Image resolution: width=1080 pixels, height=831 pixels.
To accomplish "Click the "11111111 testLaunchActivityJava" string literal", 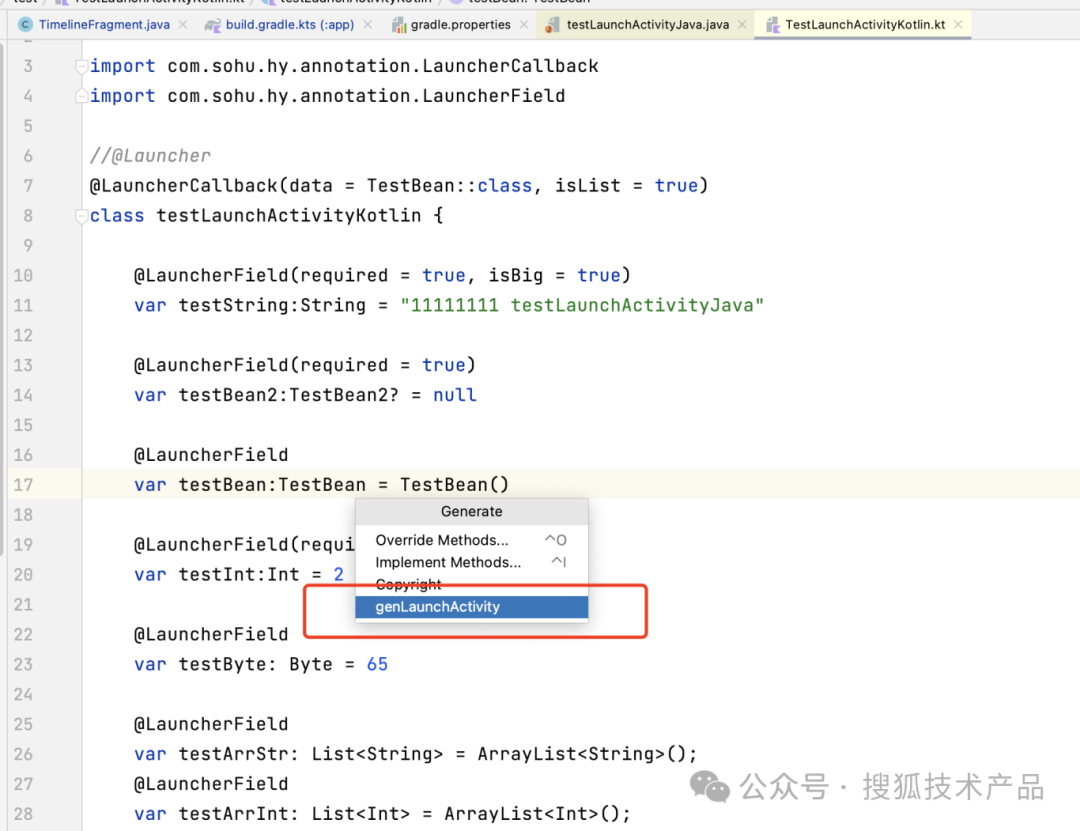I will coord(582,305).
